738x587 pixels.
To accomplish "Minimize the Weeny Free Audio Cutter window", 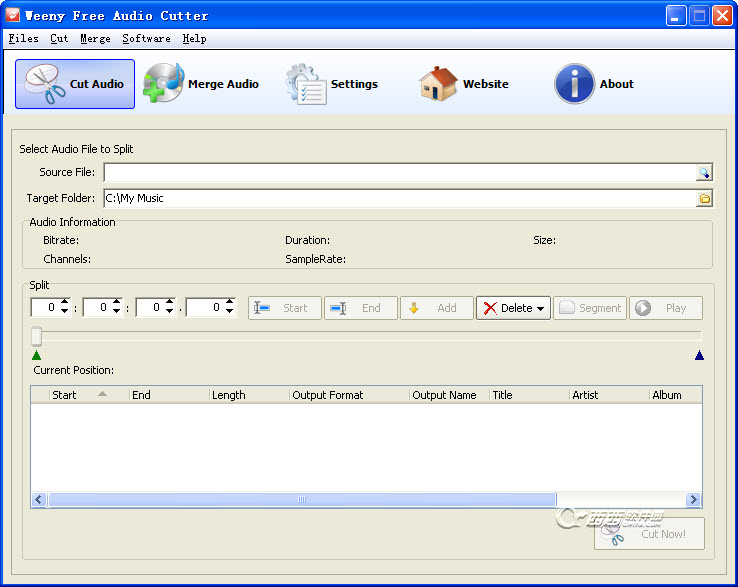I will (x=676, y=16).
